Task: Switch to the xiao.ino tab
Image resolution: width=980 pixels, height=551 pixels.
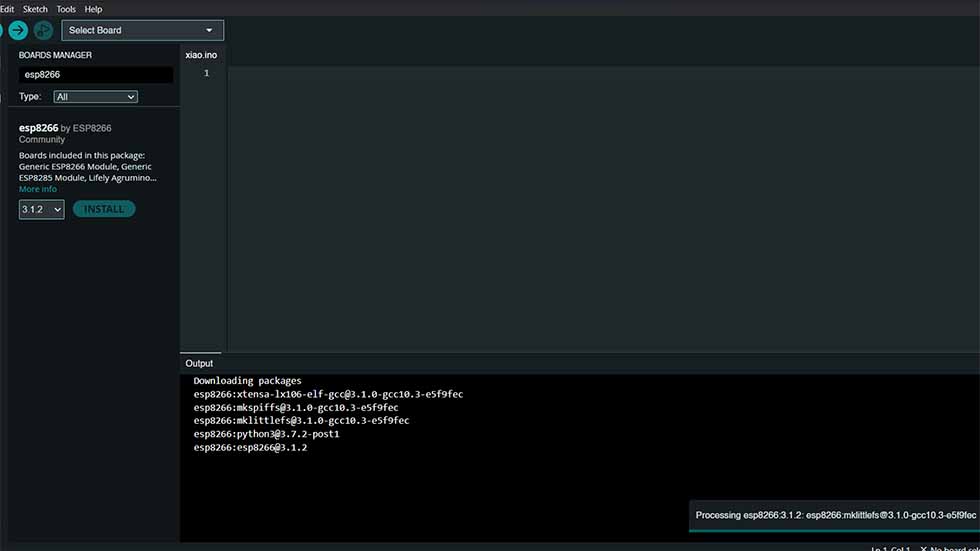Action: [x=201, y=55]
